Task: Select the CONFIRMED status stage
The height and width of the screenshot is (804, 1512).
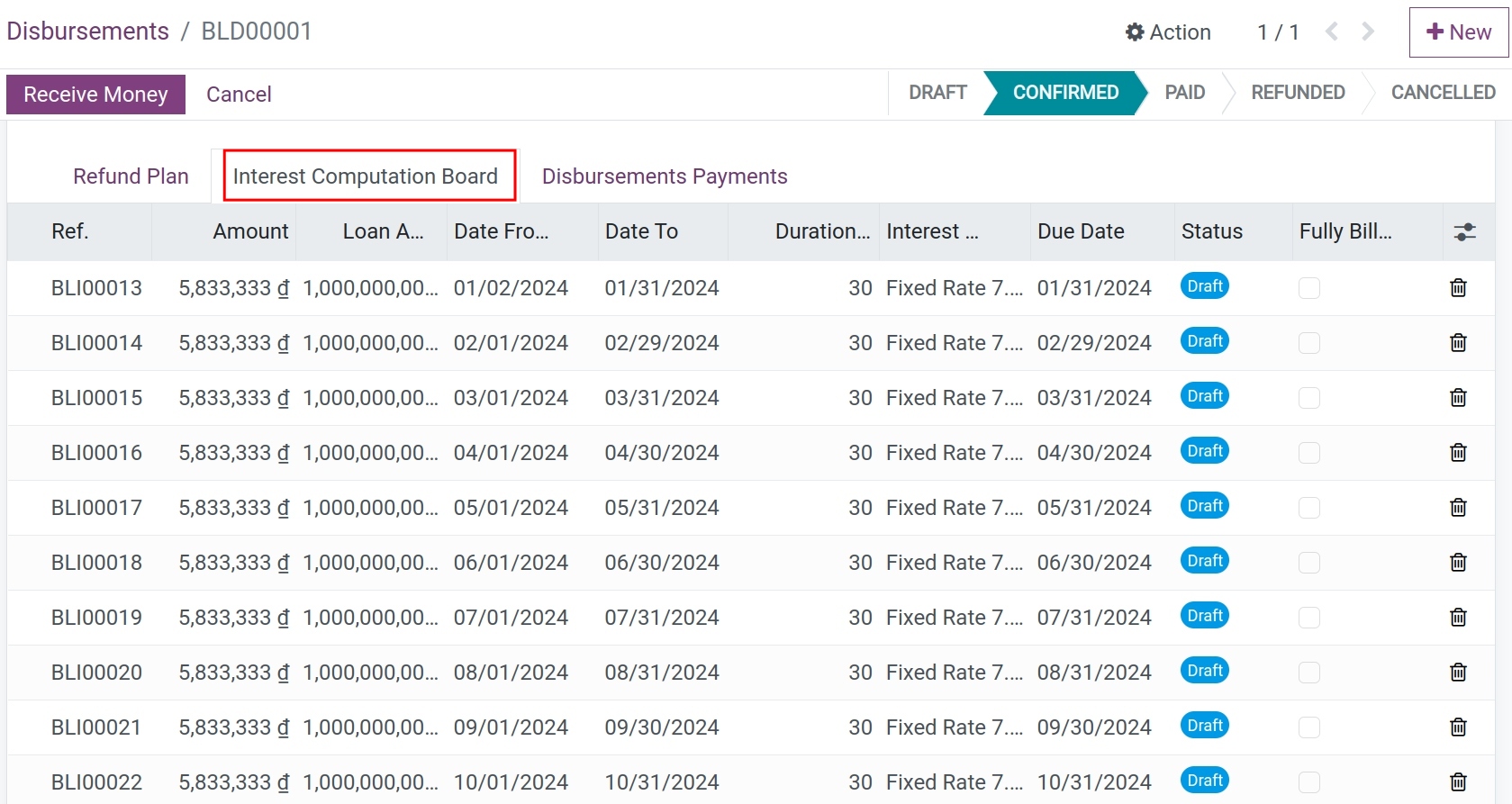Action: [x=1065, y=93]
